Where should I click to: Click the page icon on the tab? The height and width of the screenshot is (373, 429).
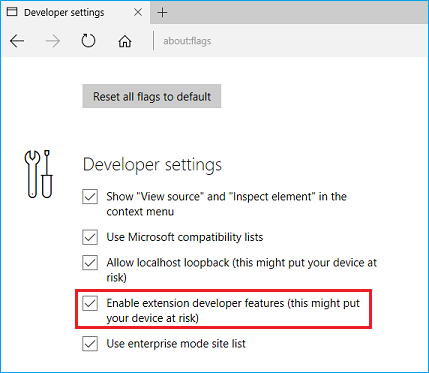pyautogui.click(x=12, y=12)
